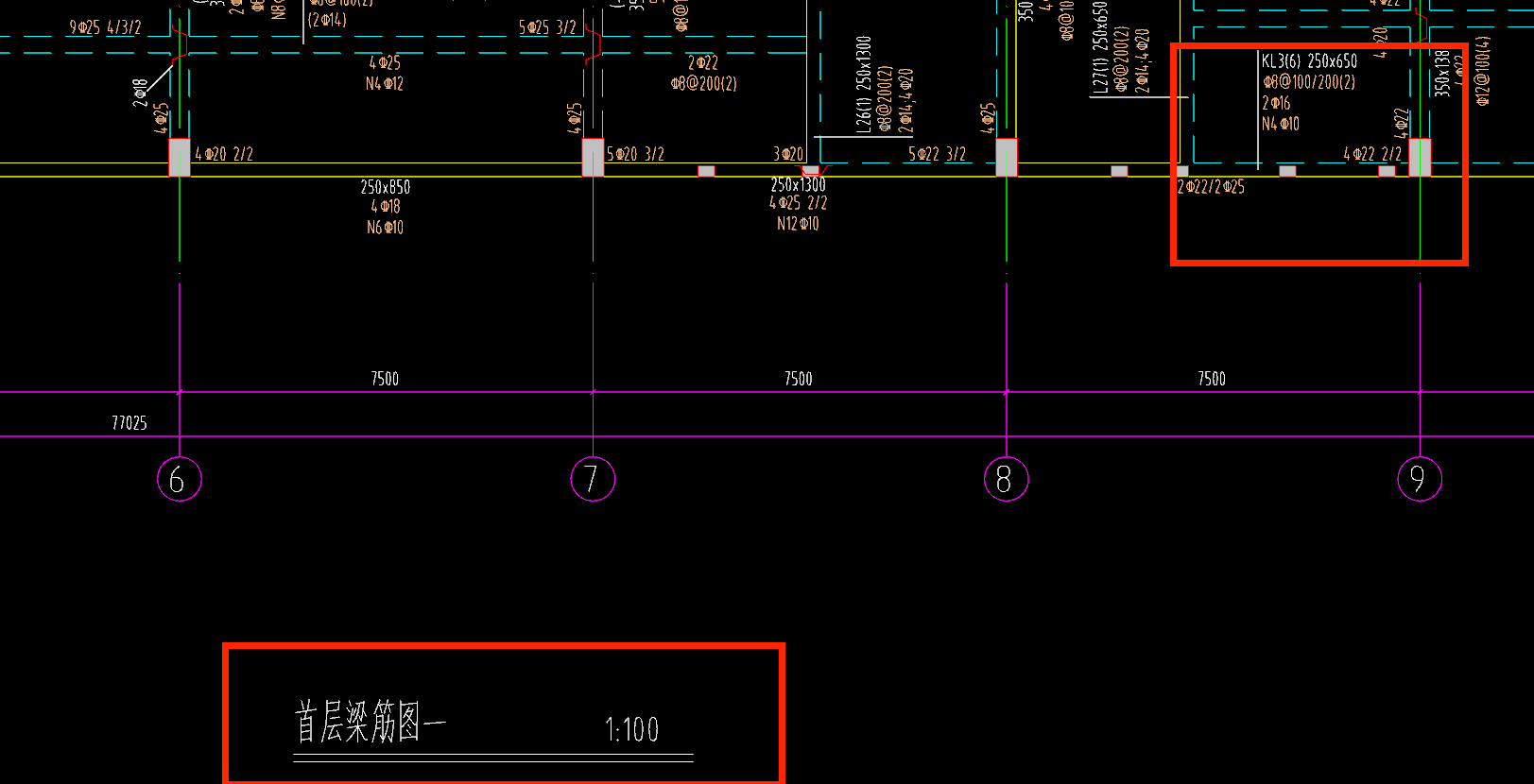This screenshot has width=1534, height=784.
Task: Select the vertical 4Φ22 label at axis 9
Action: click(1401, 123)
